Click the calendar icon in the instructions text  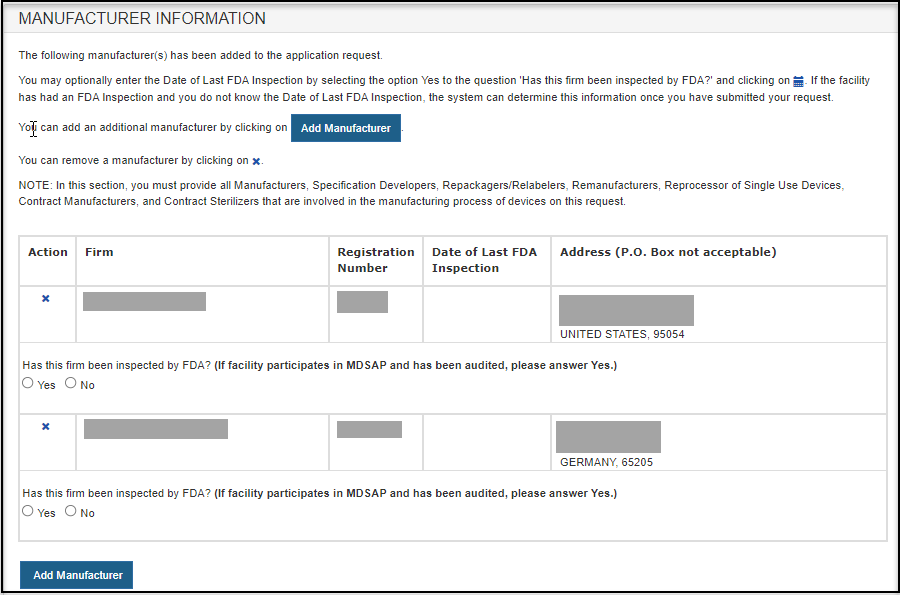pyautogui.click(x=798, y=81)
